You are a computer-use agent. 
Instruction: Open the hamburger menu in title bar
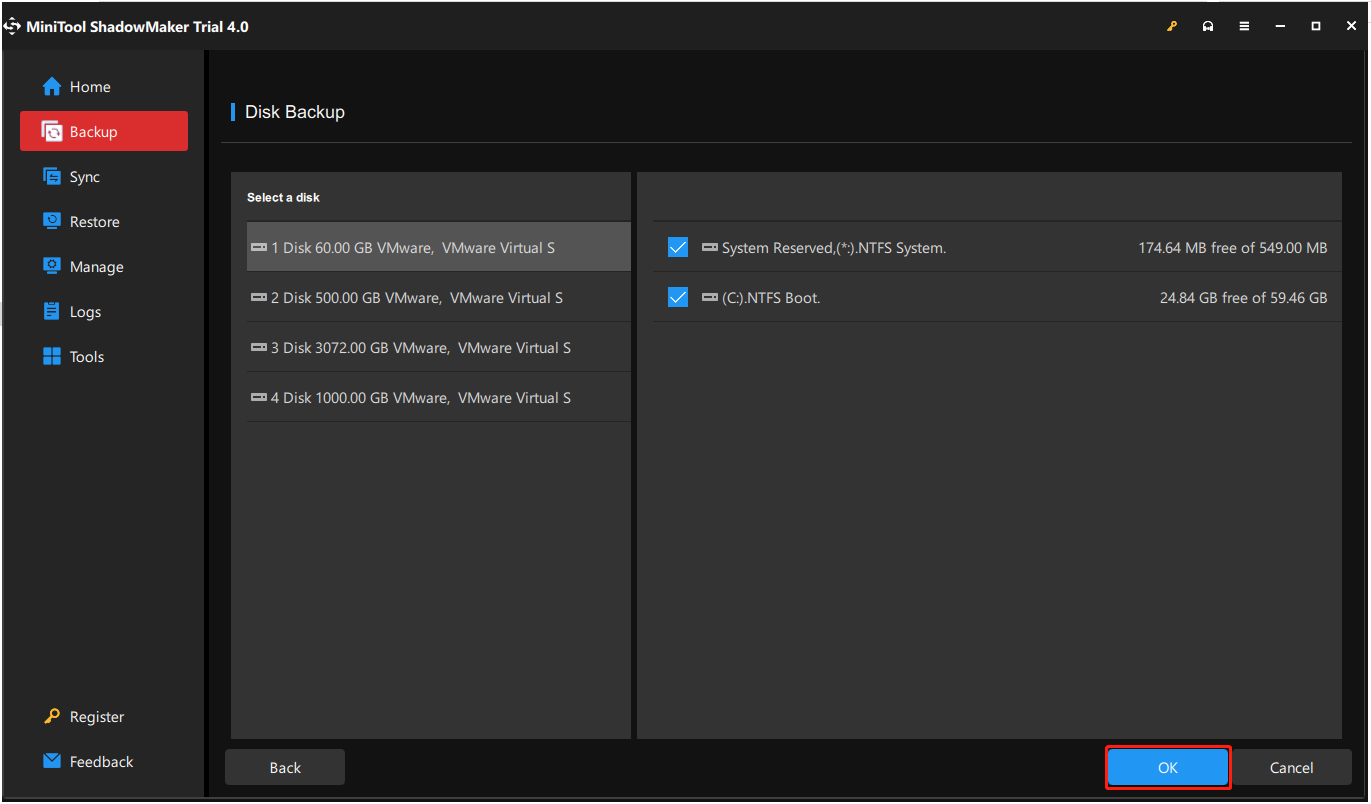(1244, 27)
